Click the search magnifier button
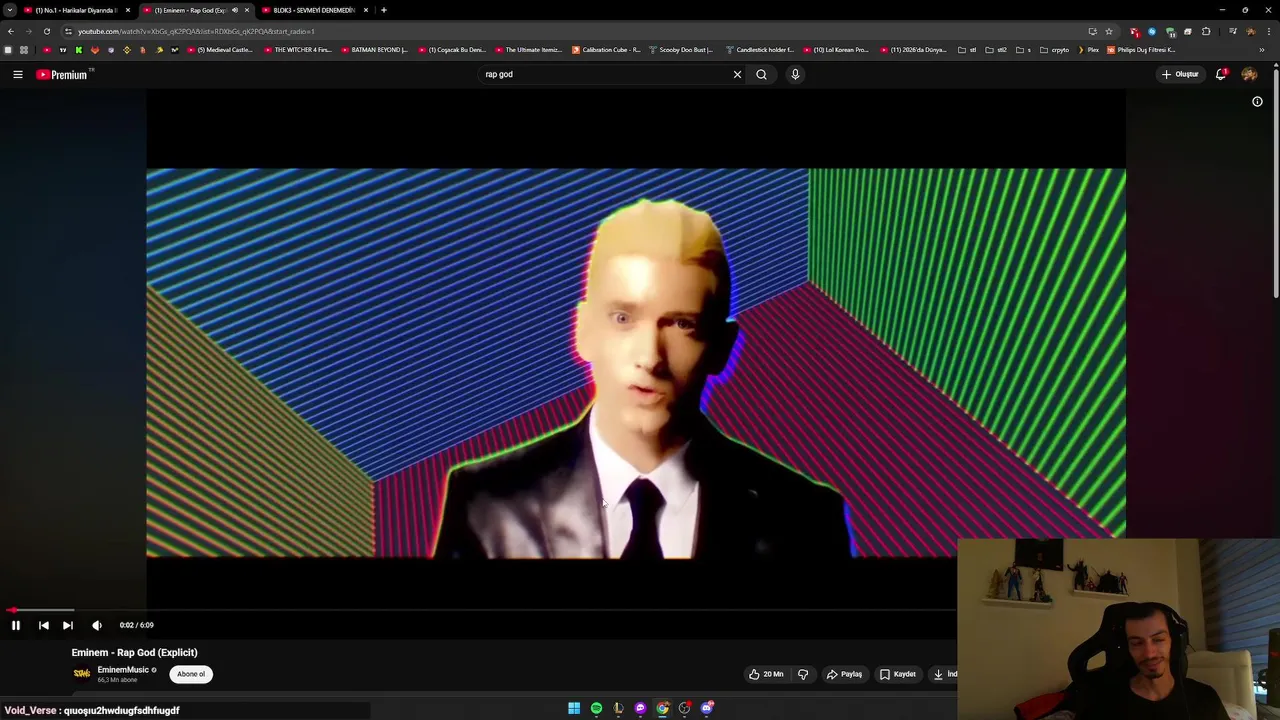Viewport: 1280px width, 720px height. 762,74
